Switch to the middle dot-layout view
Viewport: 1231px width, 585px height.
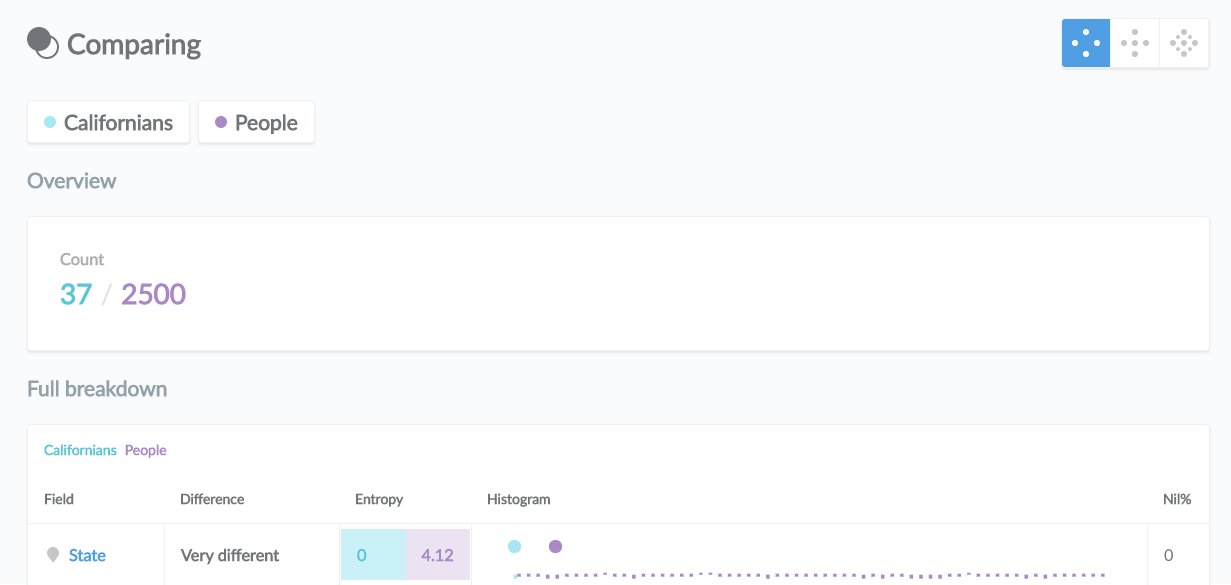(1135, 43)
